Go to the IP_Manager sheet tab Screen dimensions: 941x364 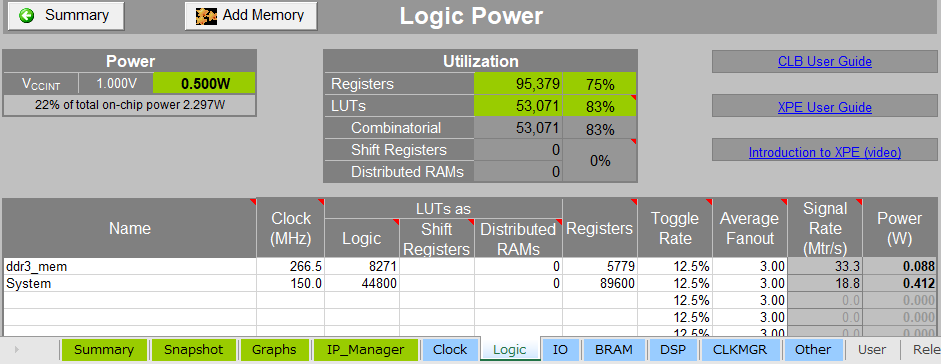tap(365, 350)
